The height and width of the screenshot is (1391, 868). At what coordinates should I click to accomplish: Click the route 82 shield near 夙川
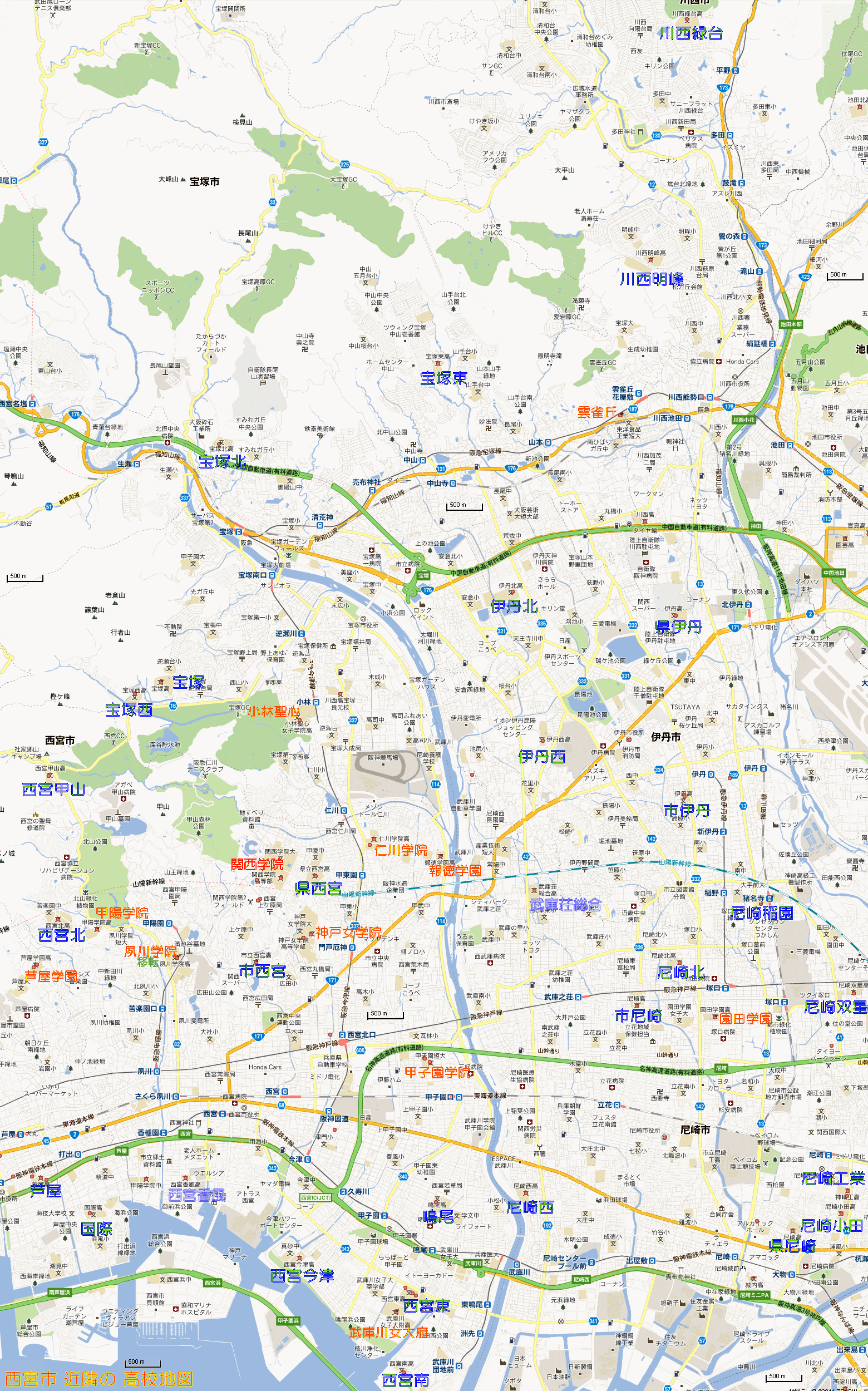(x=177, y=1044)
